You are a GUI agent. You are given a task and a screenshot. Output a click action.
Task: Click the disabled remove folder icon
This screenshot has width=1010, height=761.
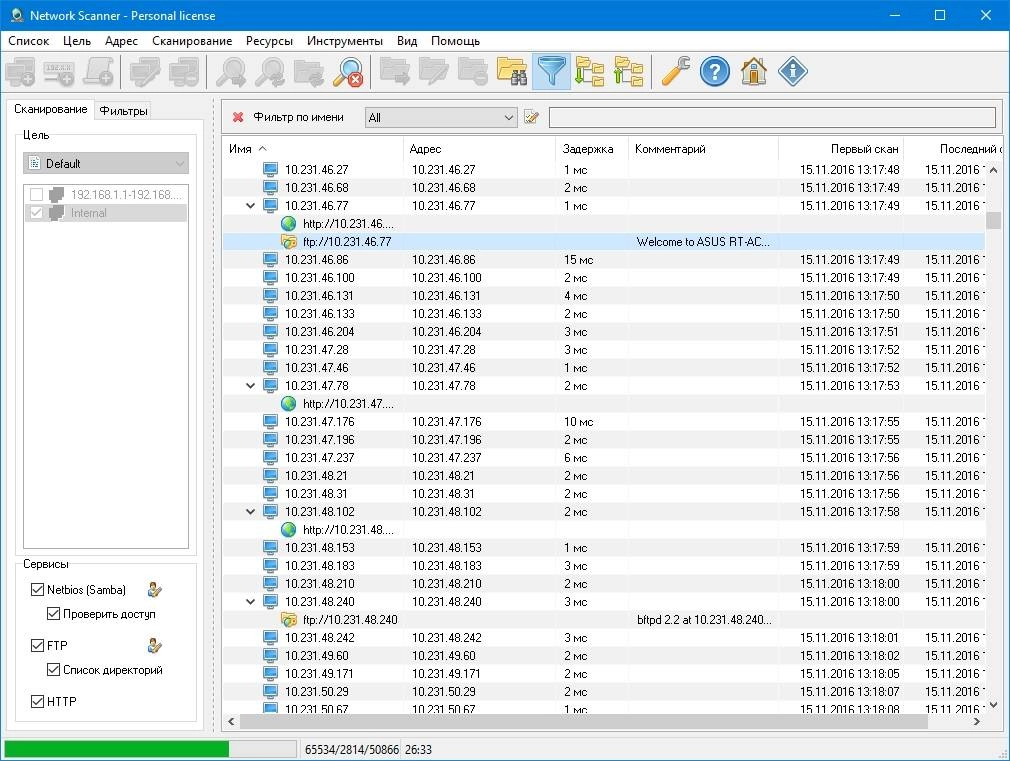[x=473, y=72]
